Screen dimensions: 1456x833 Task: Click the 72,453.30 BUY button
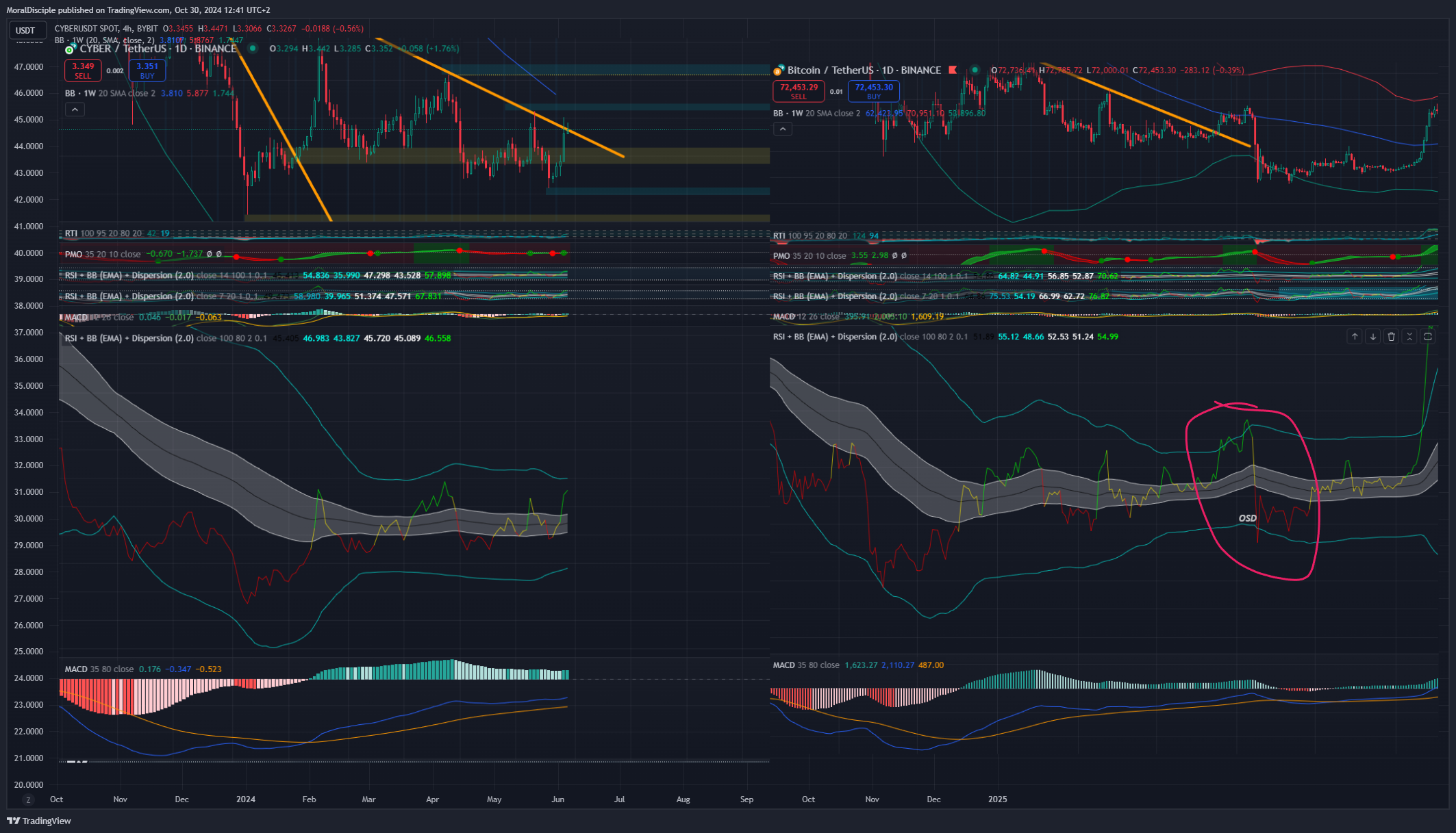tap(874, 91)
